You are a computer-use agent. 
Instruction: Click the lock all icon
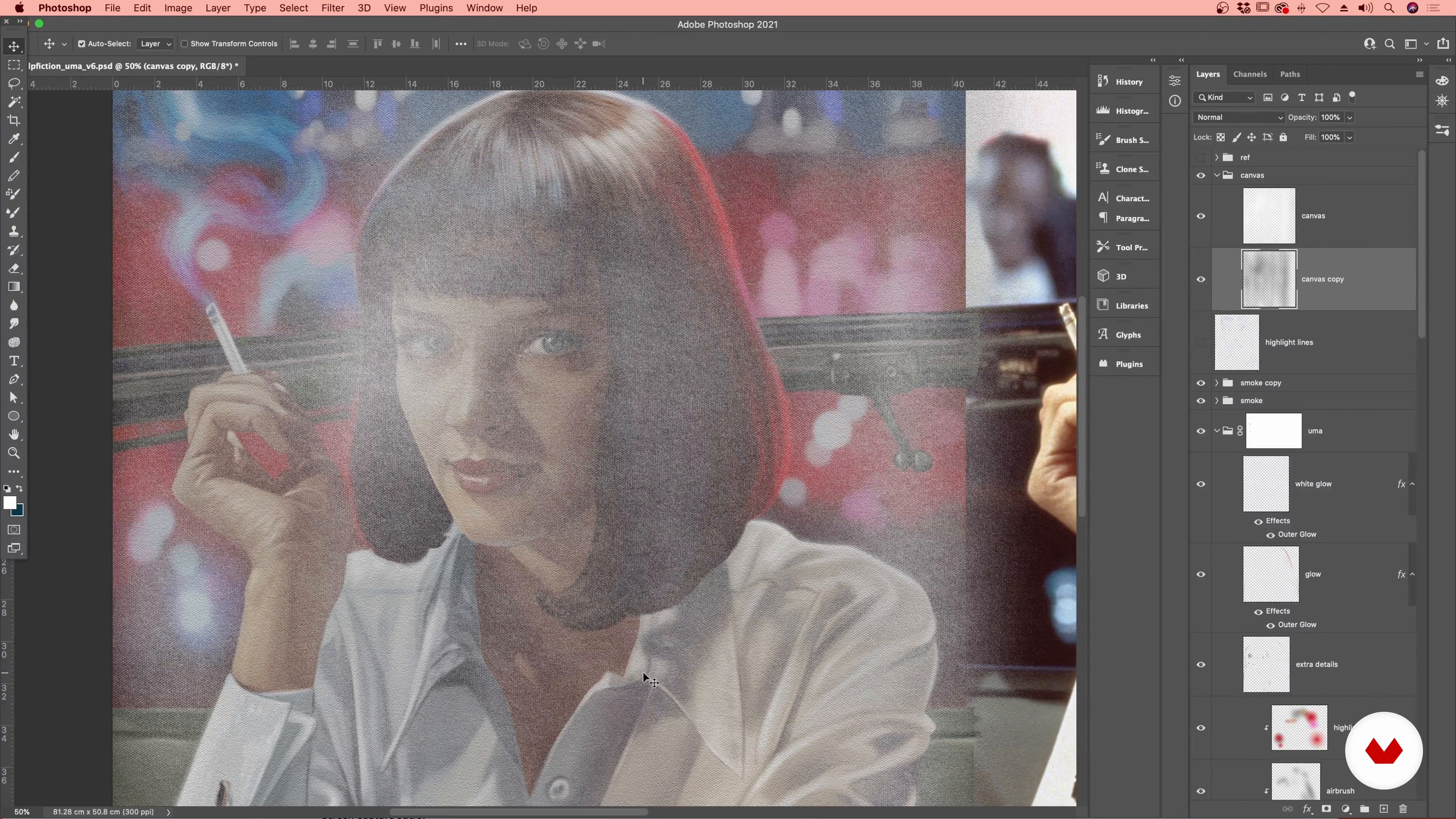[1283, 137]
